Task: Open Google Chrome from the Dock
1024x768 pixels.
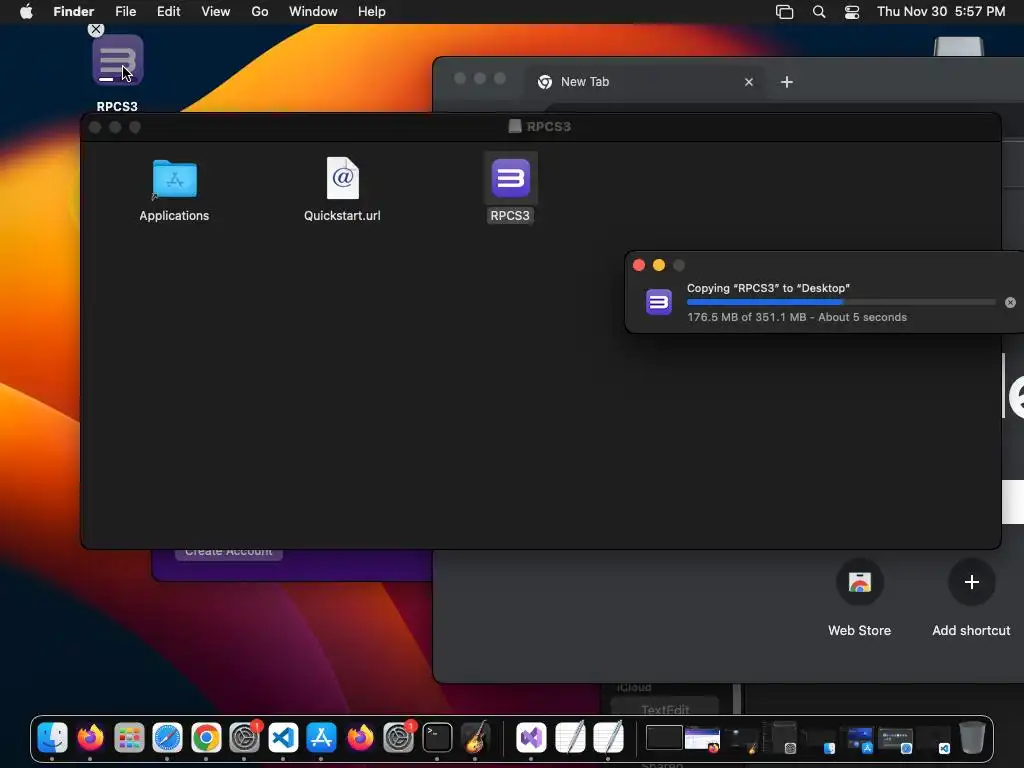Action: point(206,738)
